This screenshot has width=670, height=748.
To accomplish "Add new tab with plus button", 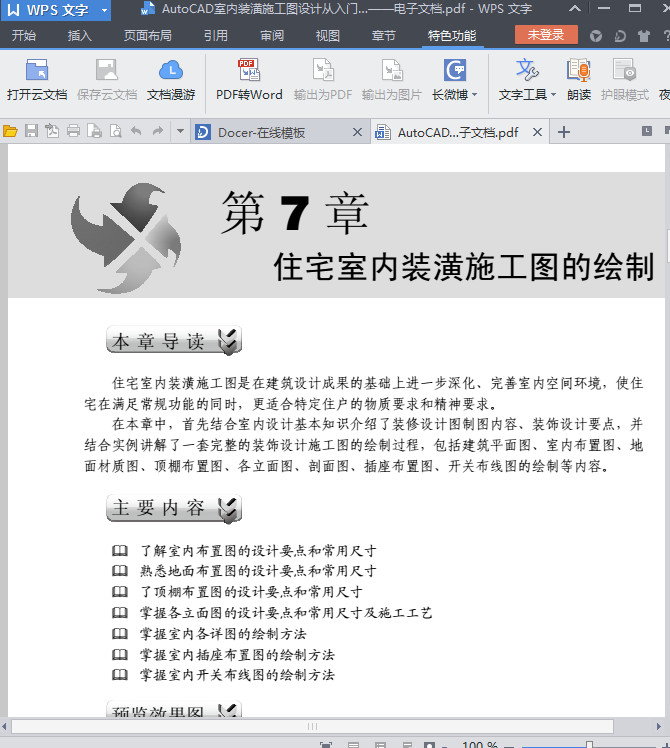I will pyautogui.click(x=564, y=132).
